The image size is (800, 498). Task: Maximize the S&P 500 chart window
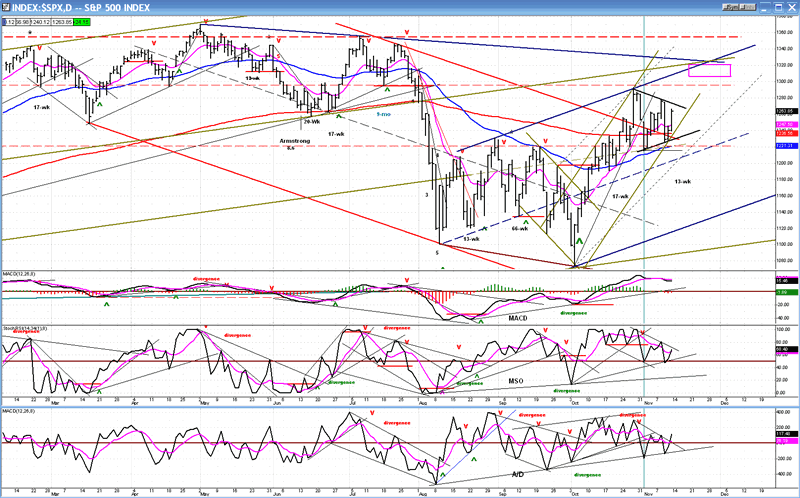[778, 7]
